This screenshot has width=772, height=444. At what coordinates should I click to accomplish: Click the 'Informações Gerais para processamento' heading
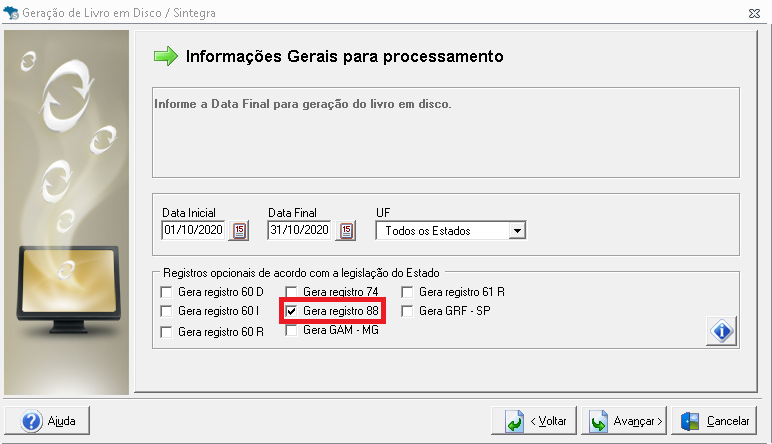345,57
